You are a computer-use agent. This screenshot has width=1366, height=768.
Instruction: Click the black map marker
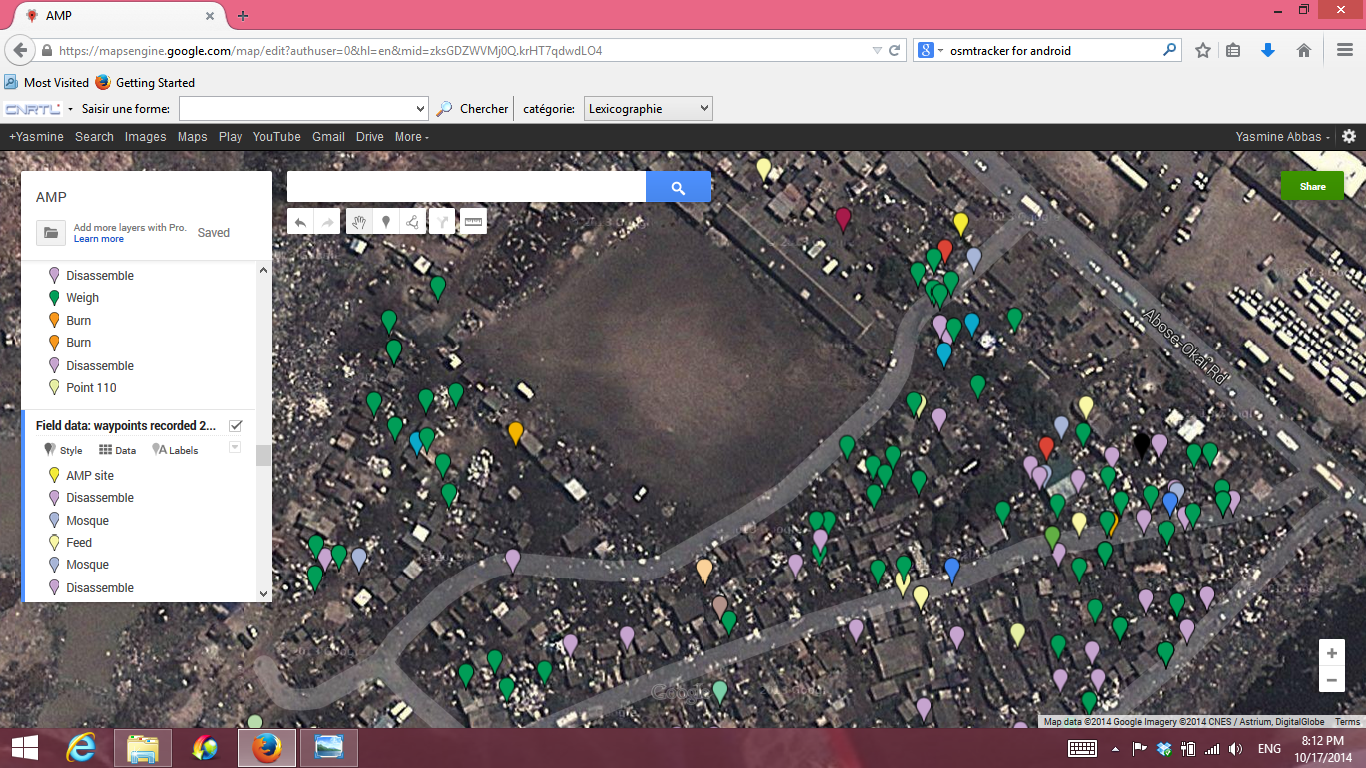pyautogui.click(x=1141, y=443)
